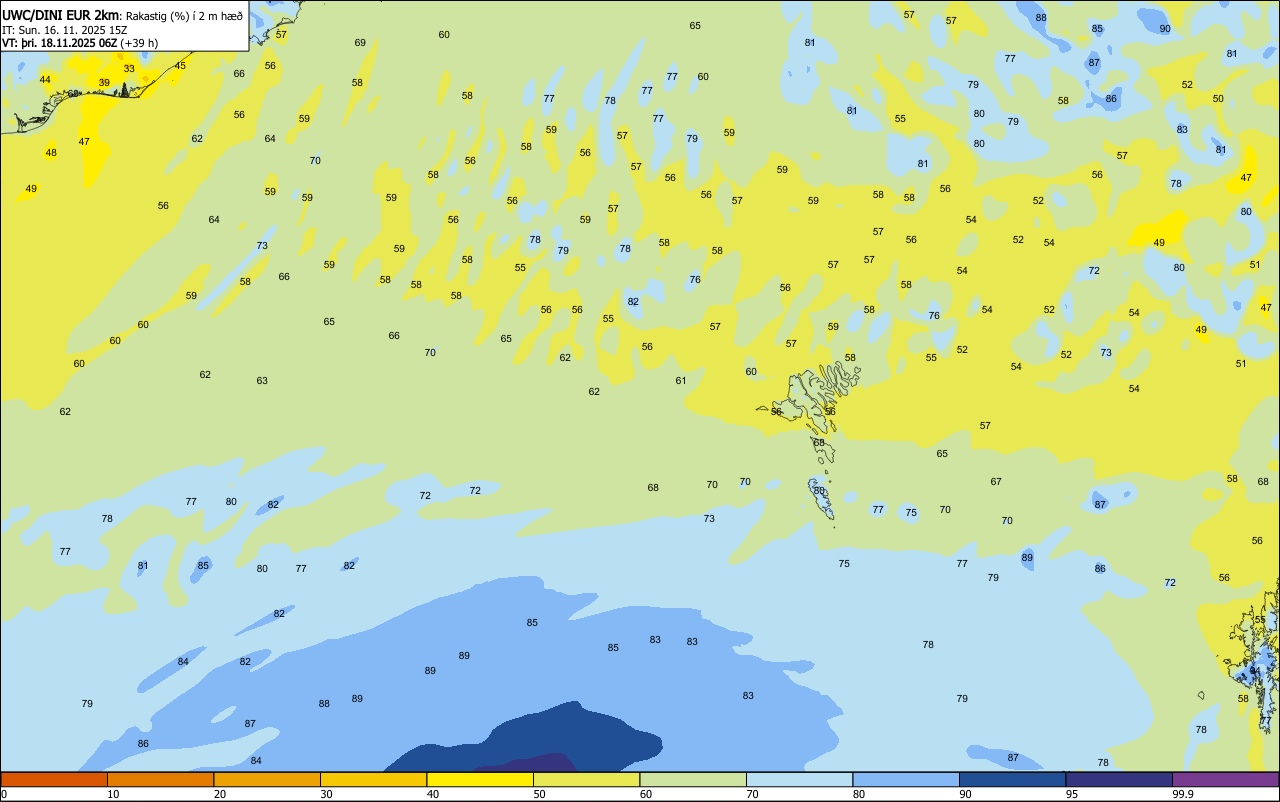Screen dimensions: 1280x802
Task: Click the map value '67'
Action: (x=996, y=482)
